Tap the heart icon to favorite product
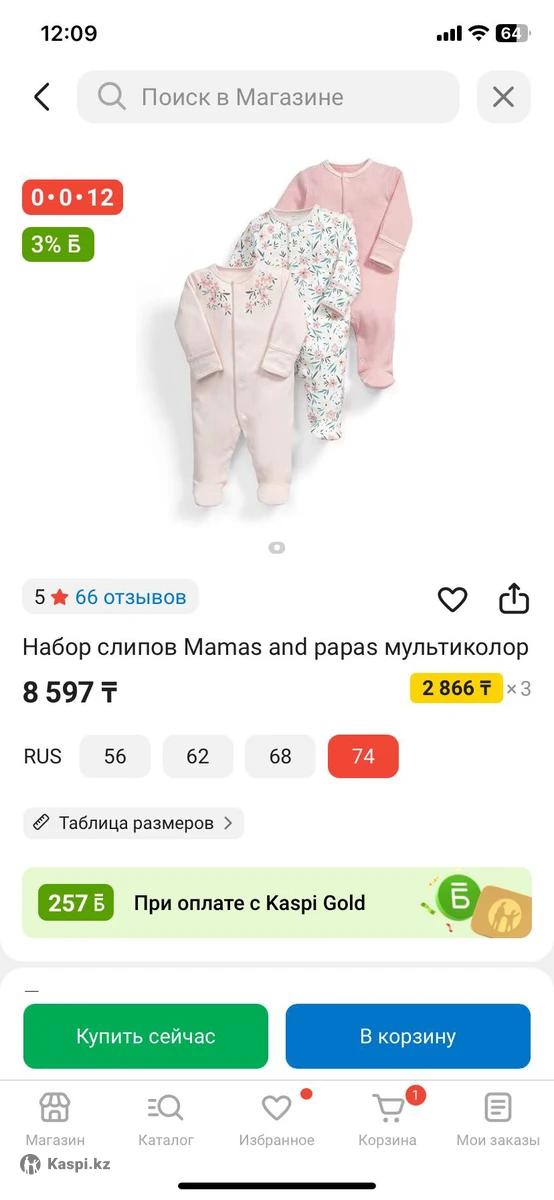The height and width of the screenshot is (1200, 554). (453, 599)
